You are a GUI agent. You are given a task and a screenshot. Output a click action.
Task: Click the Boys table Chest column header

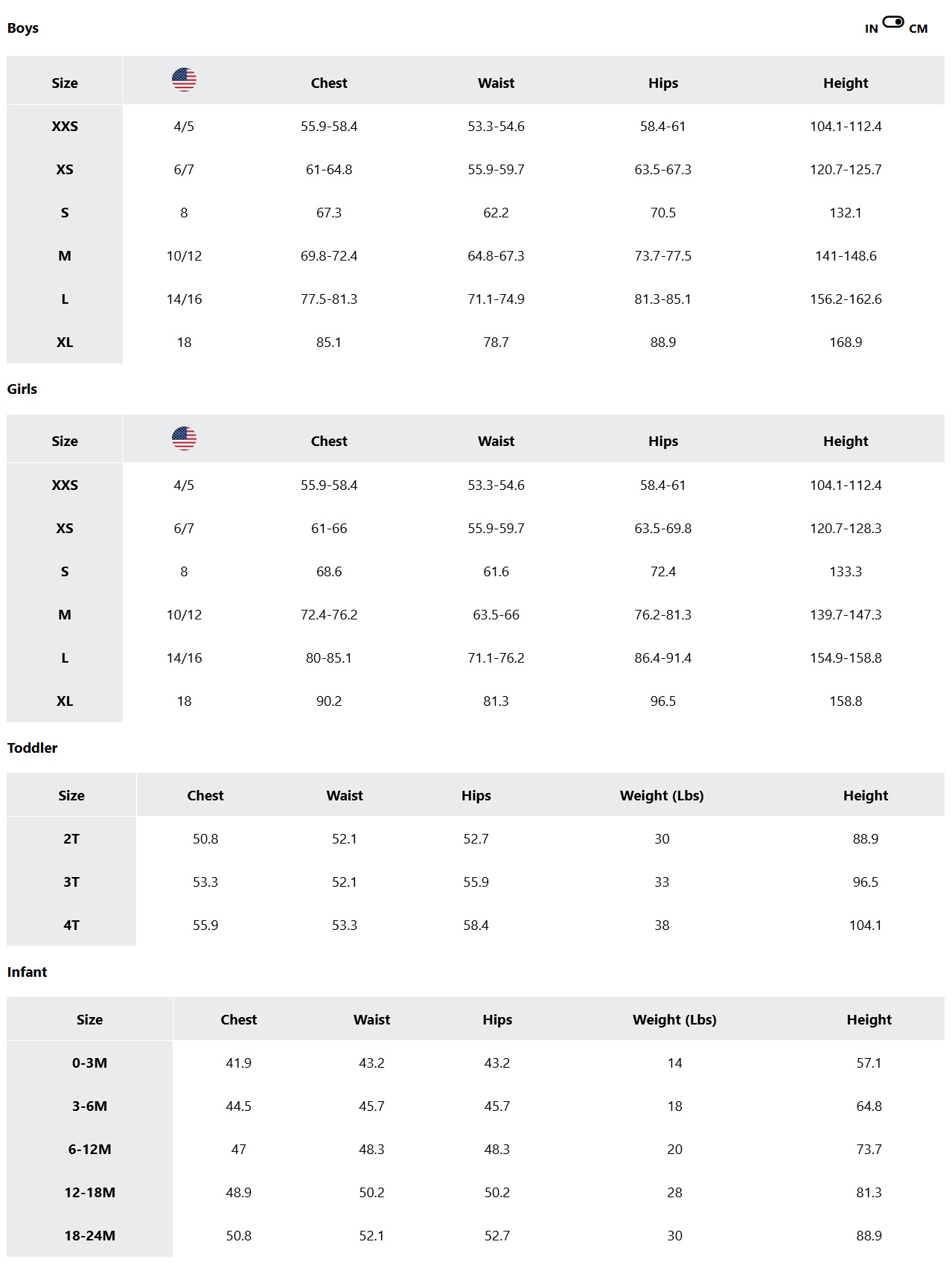pyautogui.click(x=329, y=83)
